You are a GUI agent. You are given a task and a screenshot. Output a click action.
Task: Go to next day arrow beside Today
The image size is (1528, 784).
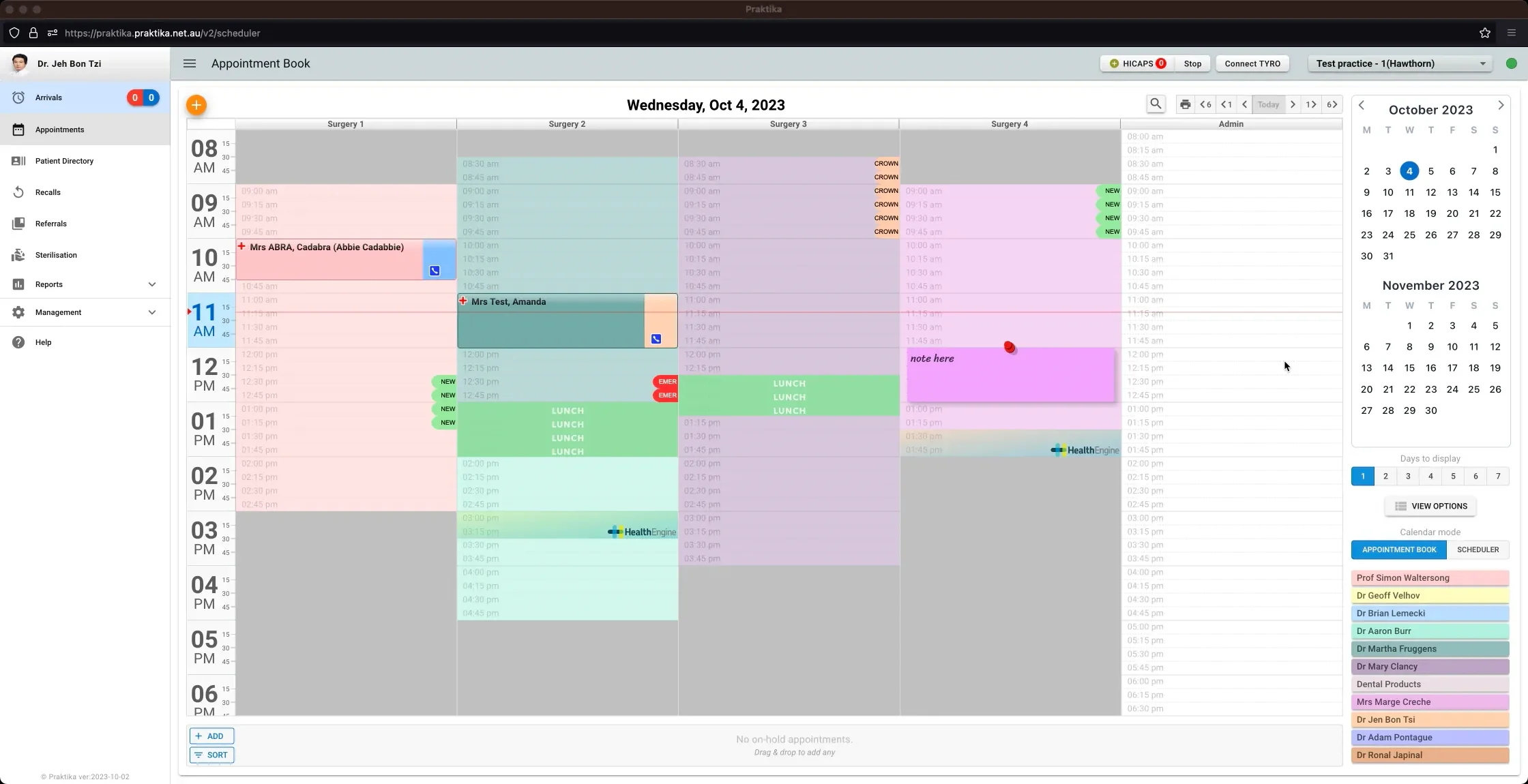pos(1293,104)
